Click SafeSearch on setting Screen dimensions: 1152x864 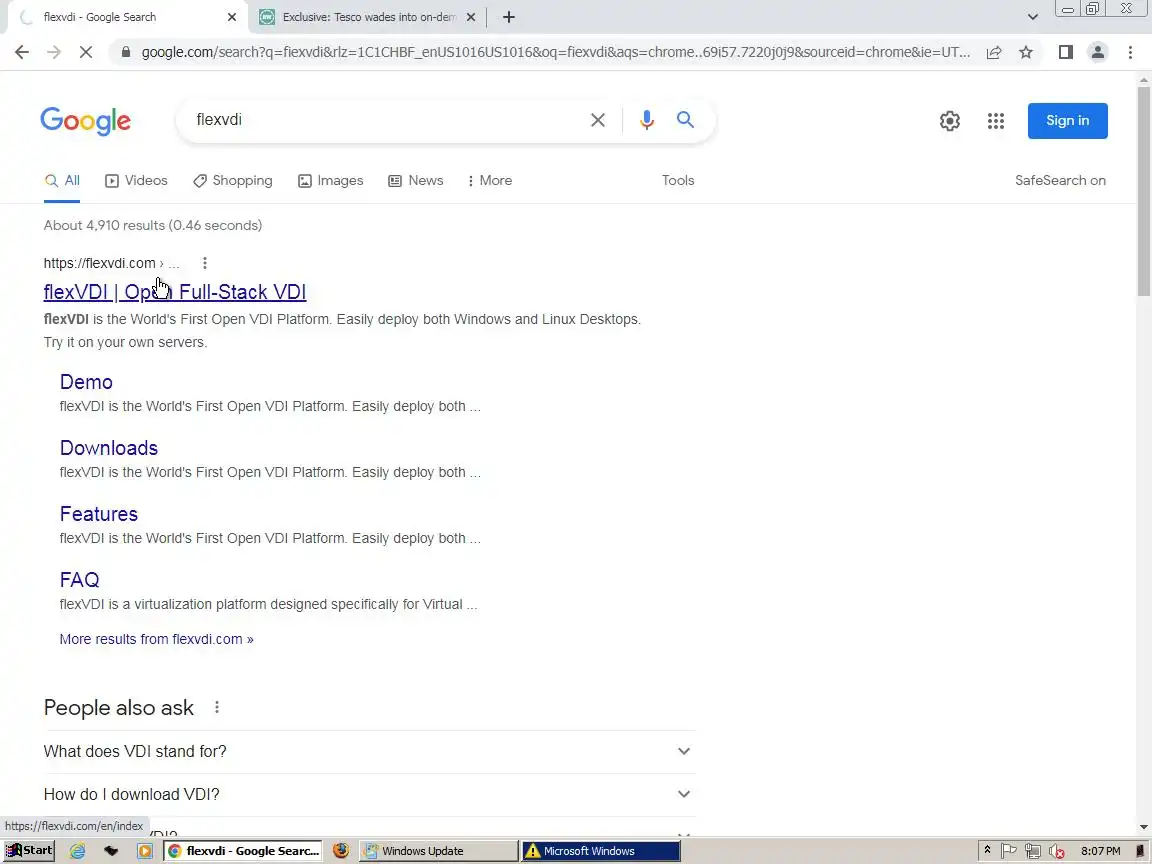click(1060, 181)
